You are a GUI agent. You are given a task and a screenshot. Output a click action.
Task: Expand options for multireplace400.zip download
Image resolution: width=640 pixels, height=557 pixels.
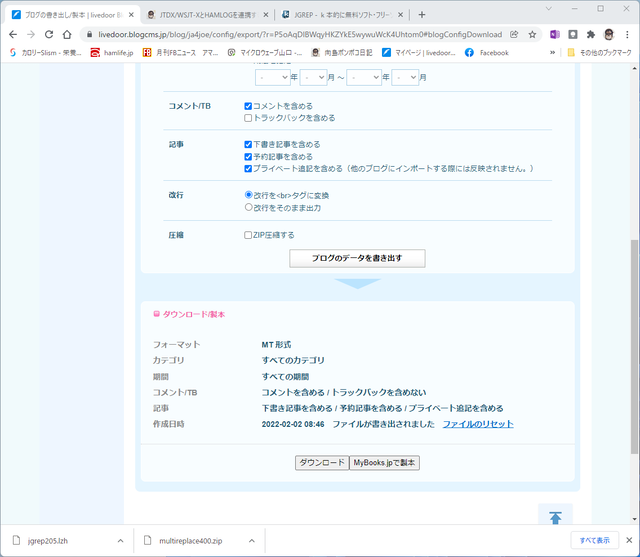point(252,541)
